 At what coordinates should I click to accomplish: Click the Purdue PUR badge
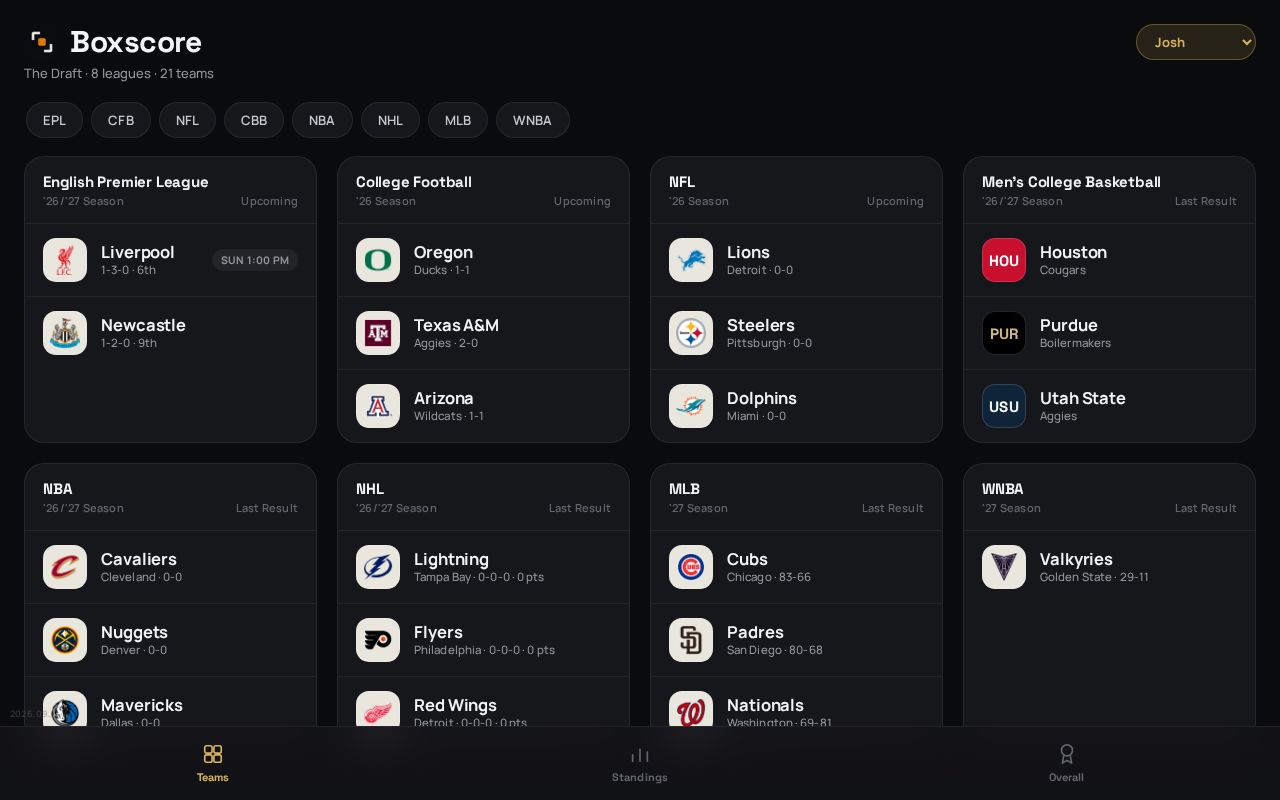coord(1004,333)
